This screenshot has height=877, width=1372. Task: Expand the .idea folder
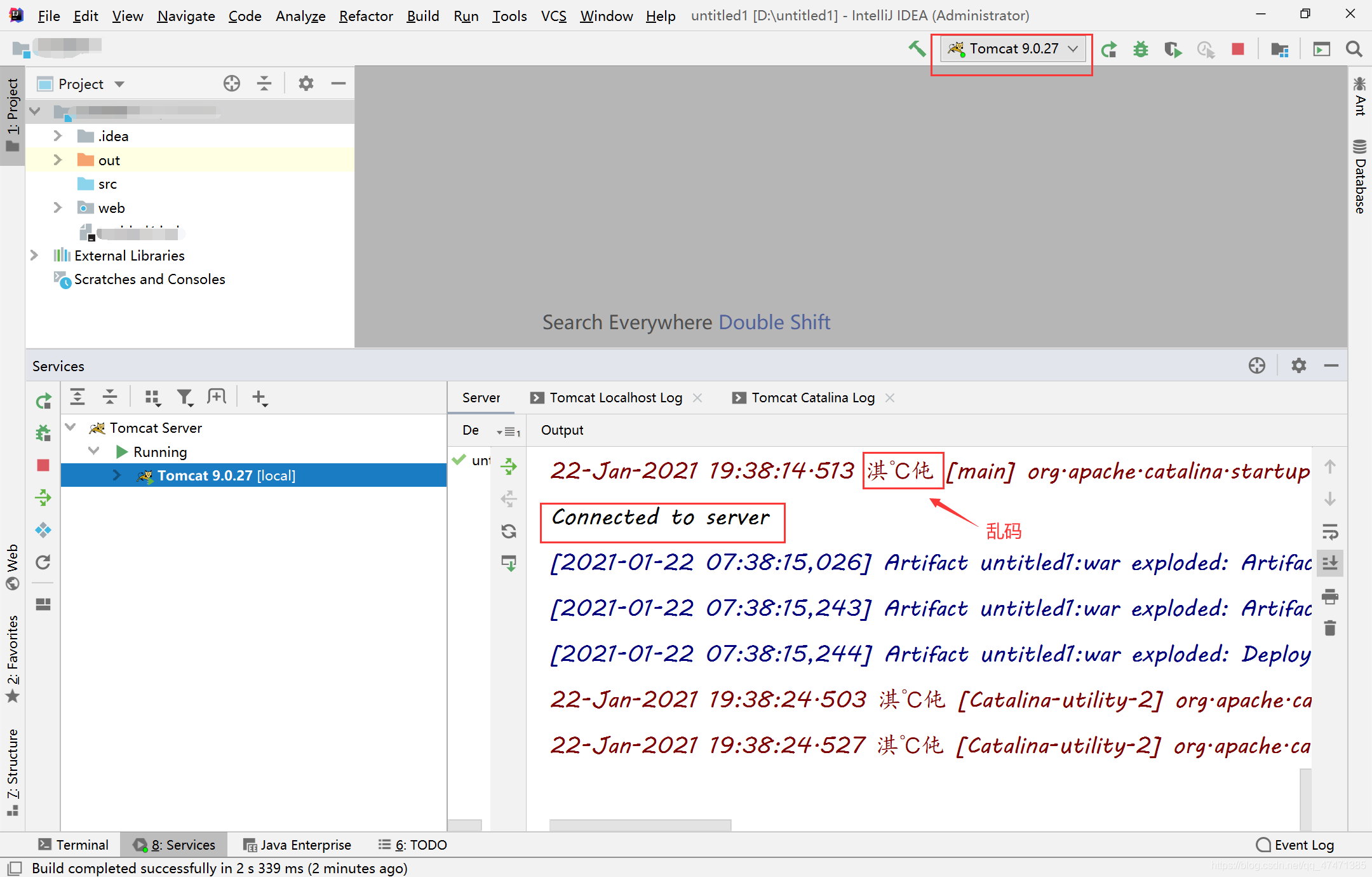click(x=57, y=136)
